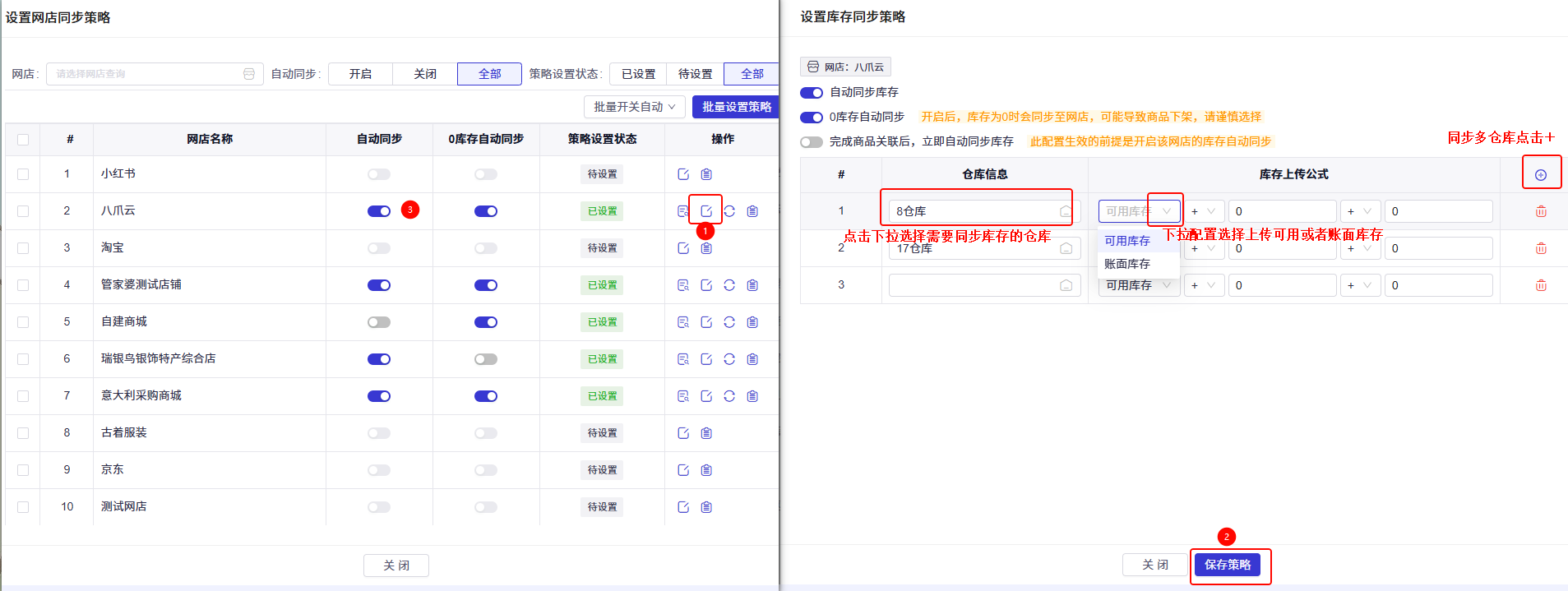Click the shop icon in the 网店 search field

point(249,74)
